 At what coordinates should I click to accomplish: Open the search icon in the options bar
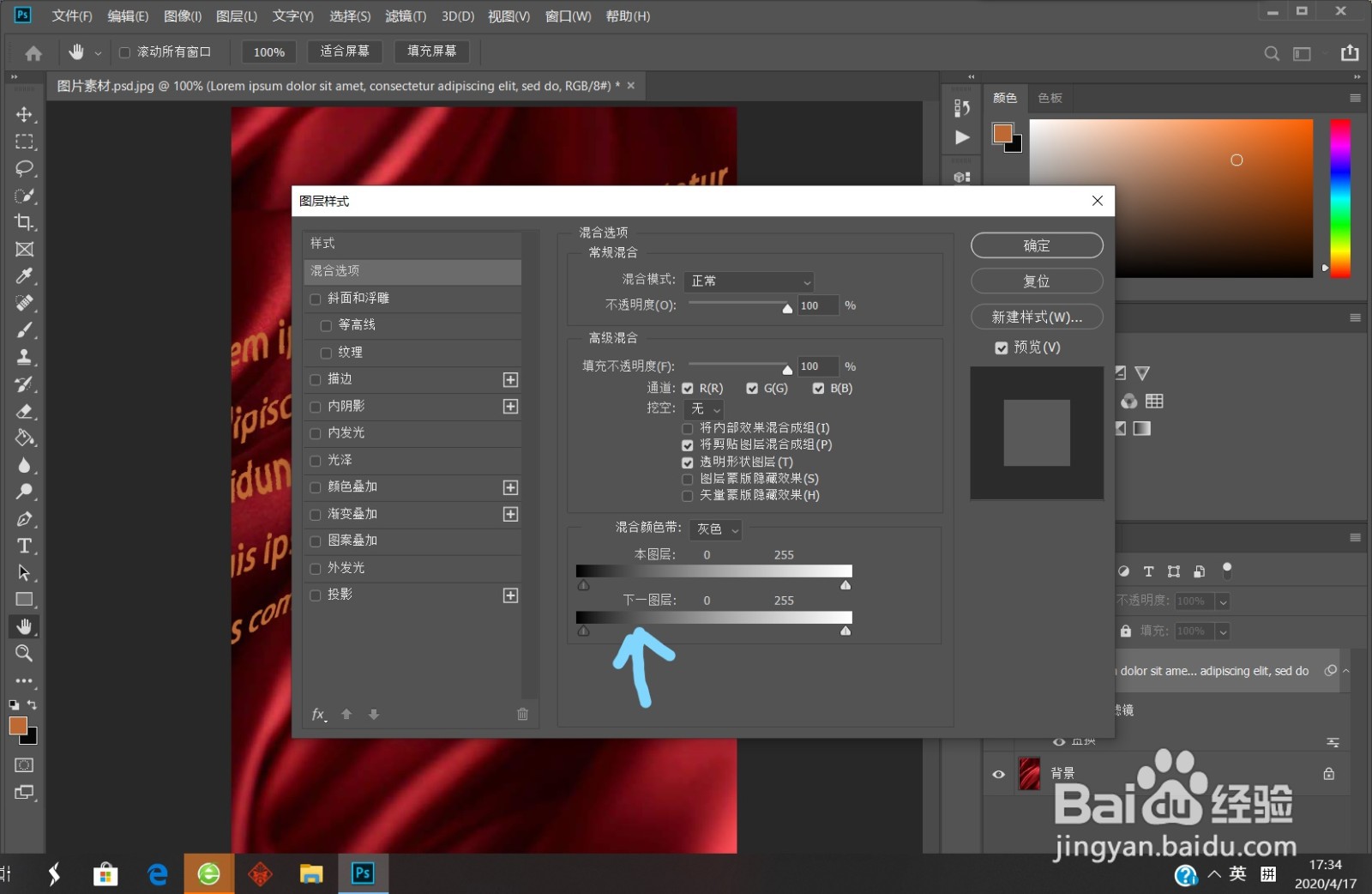coord(1271,52)
